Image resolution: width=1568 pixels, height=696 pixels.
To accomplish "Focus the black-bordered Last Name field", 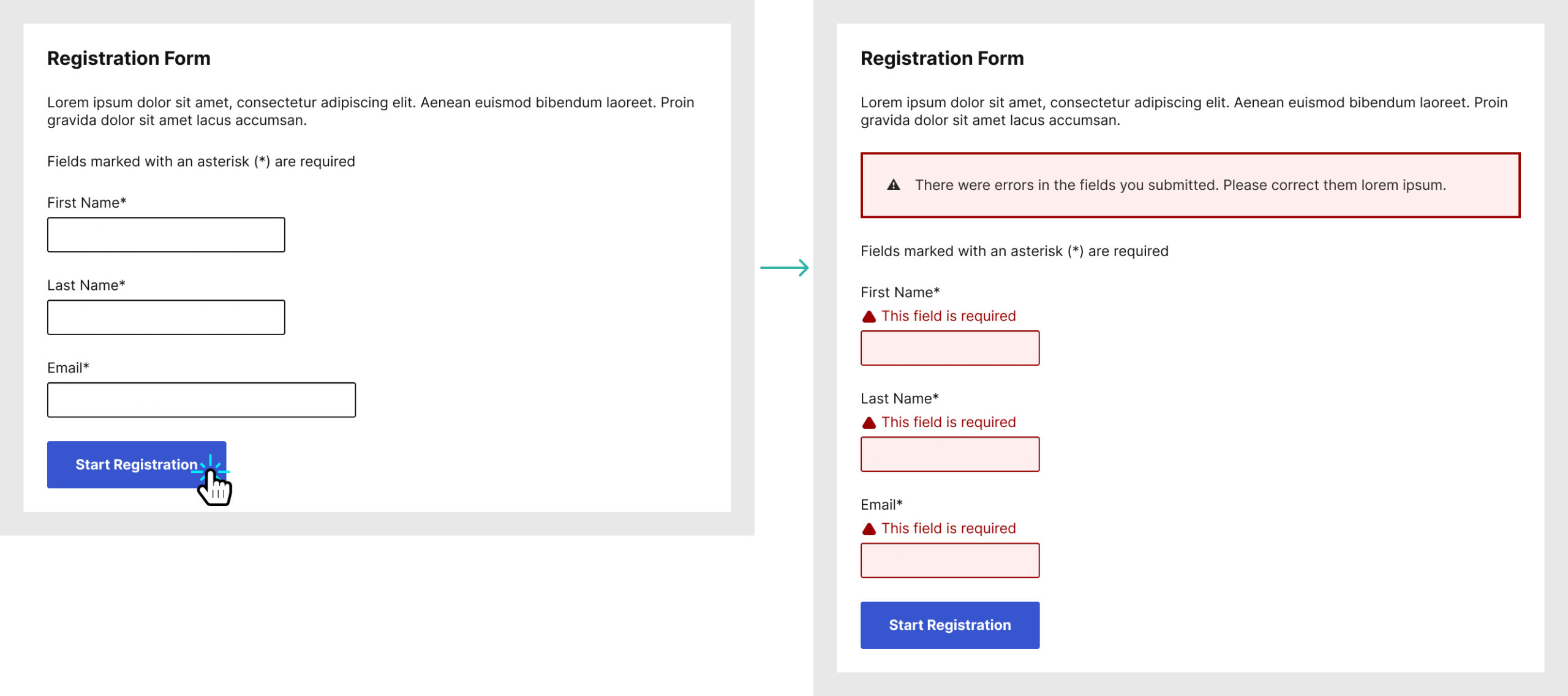I will pyautogui.click(x=166, y=317).
